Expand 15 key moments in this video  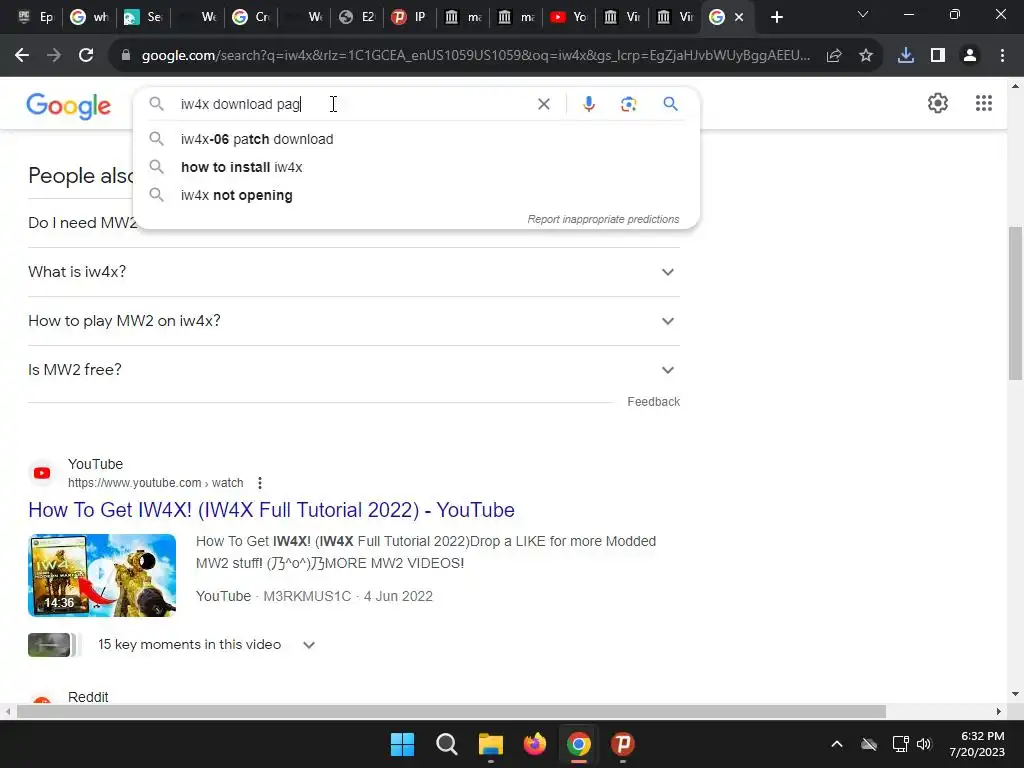tap(206, 645)
